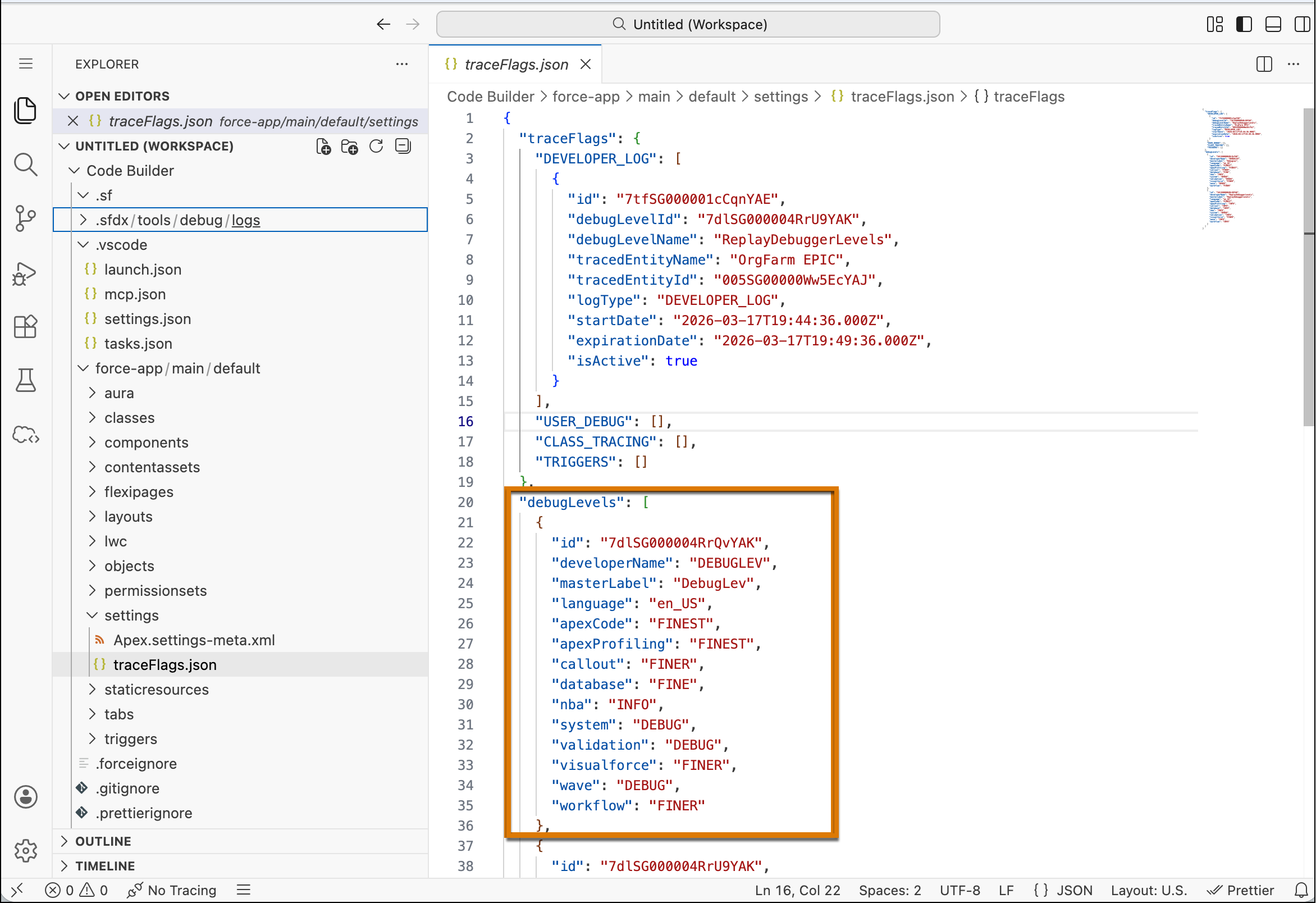Collapse all folders in Explorer
The image size is (1316, 903).
(x=403, y=147)
